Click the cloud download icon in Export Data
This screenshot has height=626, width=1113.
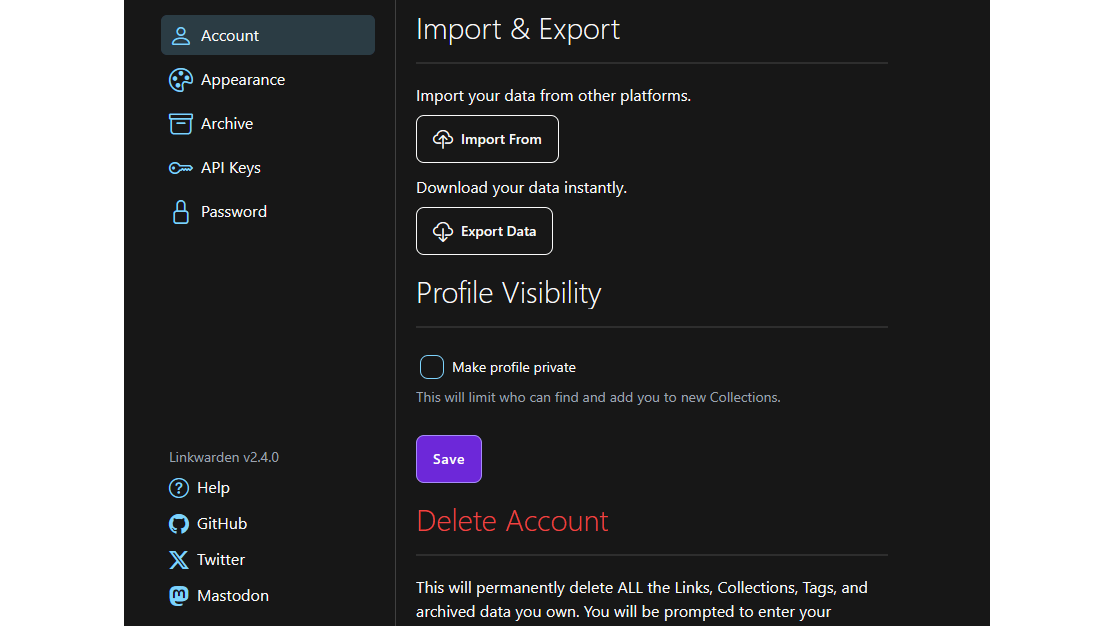443,232
